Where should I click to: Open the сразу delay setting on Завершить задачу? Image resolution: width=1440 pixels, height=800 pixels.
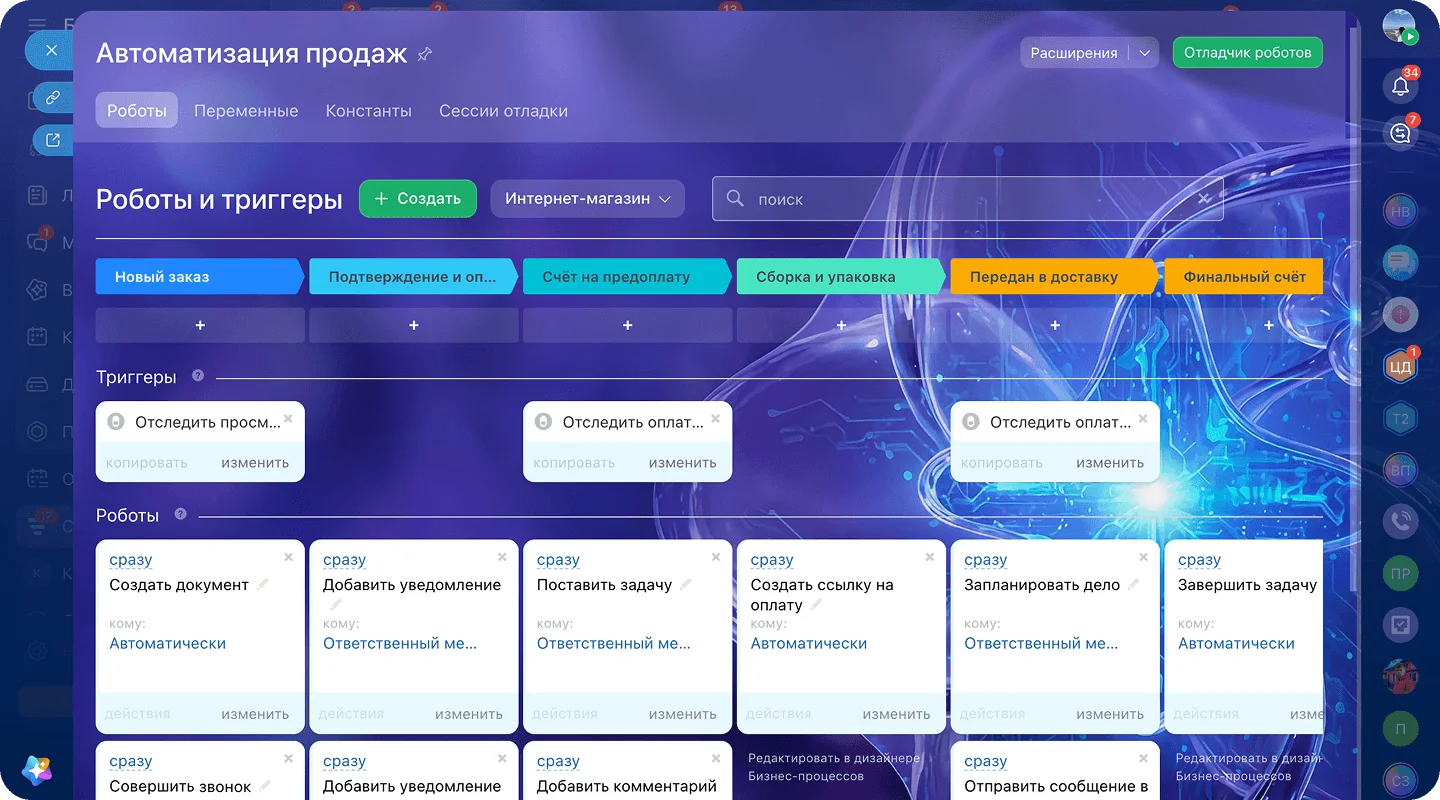1200,560
